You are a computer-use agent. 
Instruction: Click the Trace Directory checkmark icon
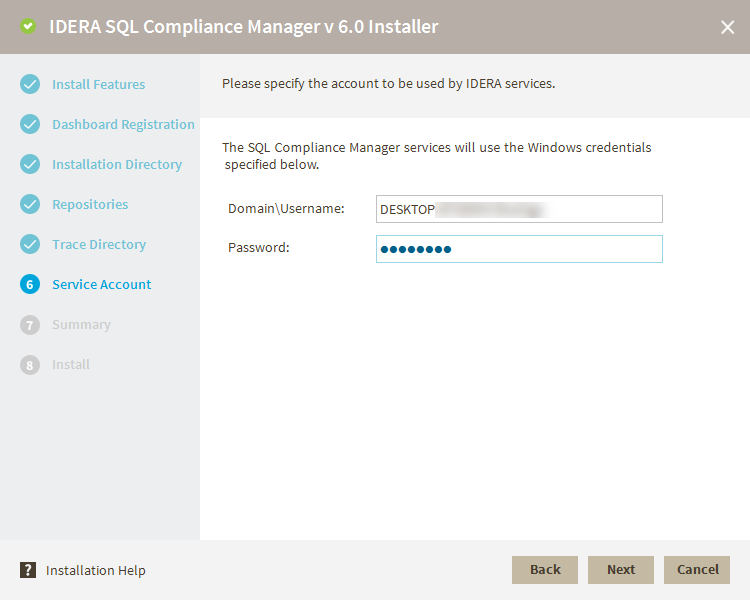(30, 245)
